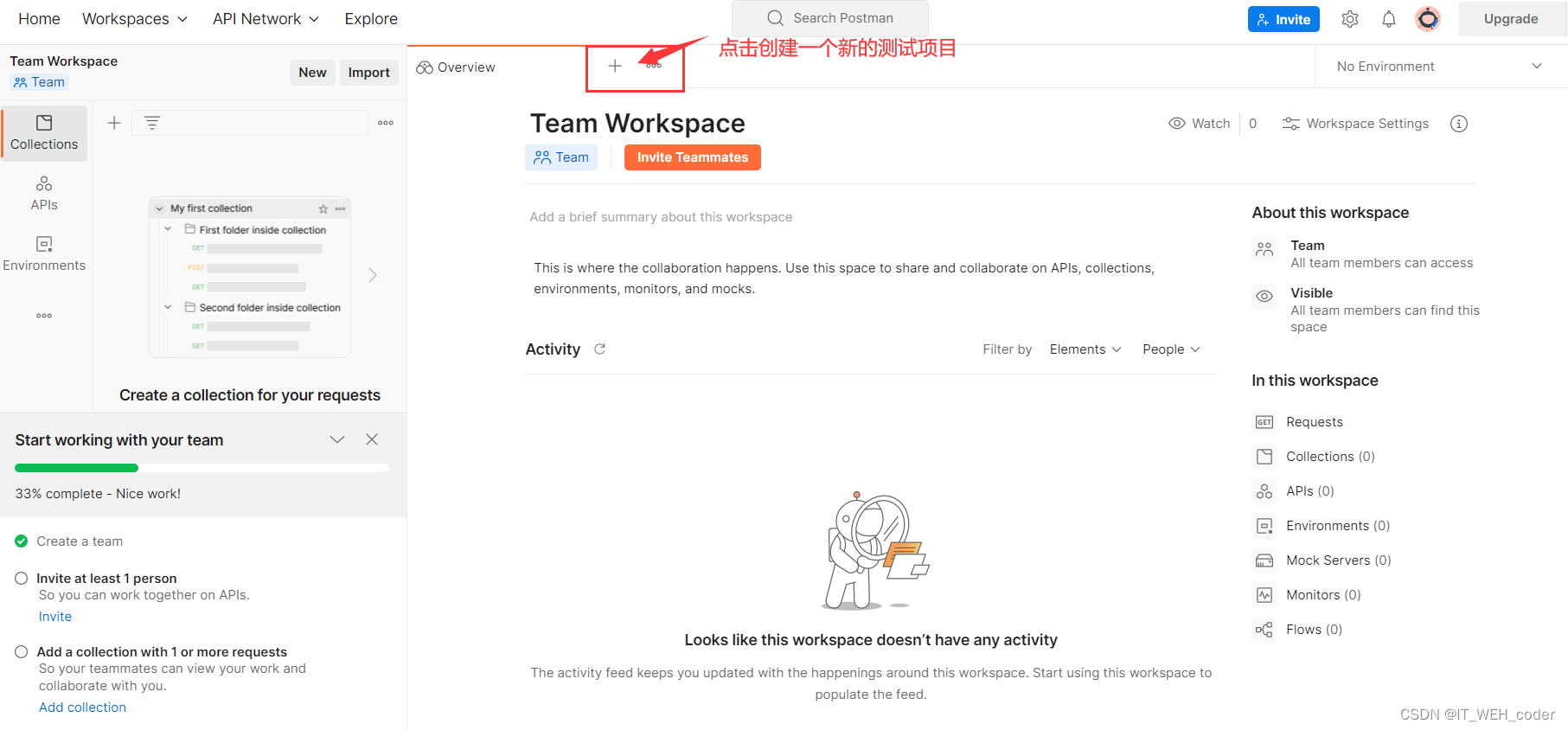Screen dimensions: 1568x730
Task: Click the create new collection plus icon
Action: coord(113,123)
